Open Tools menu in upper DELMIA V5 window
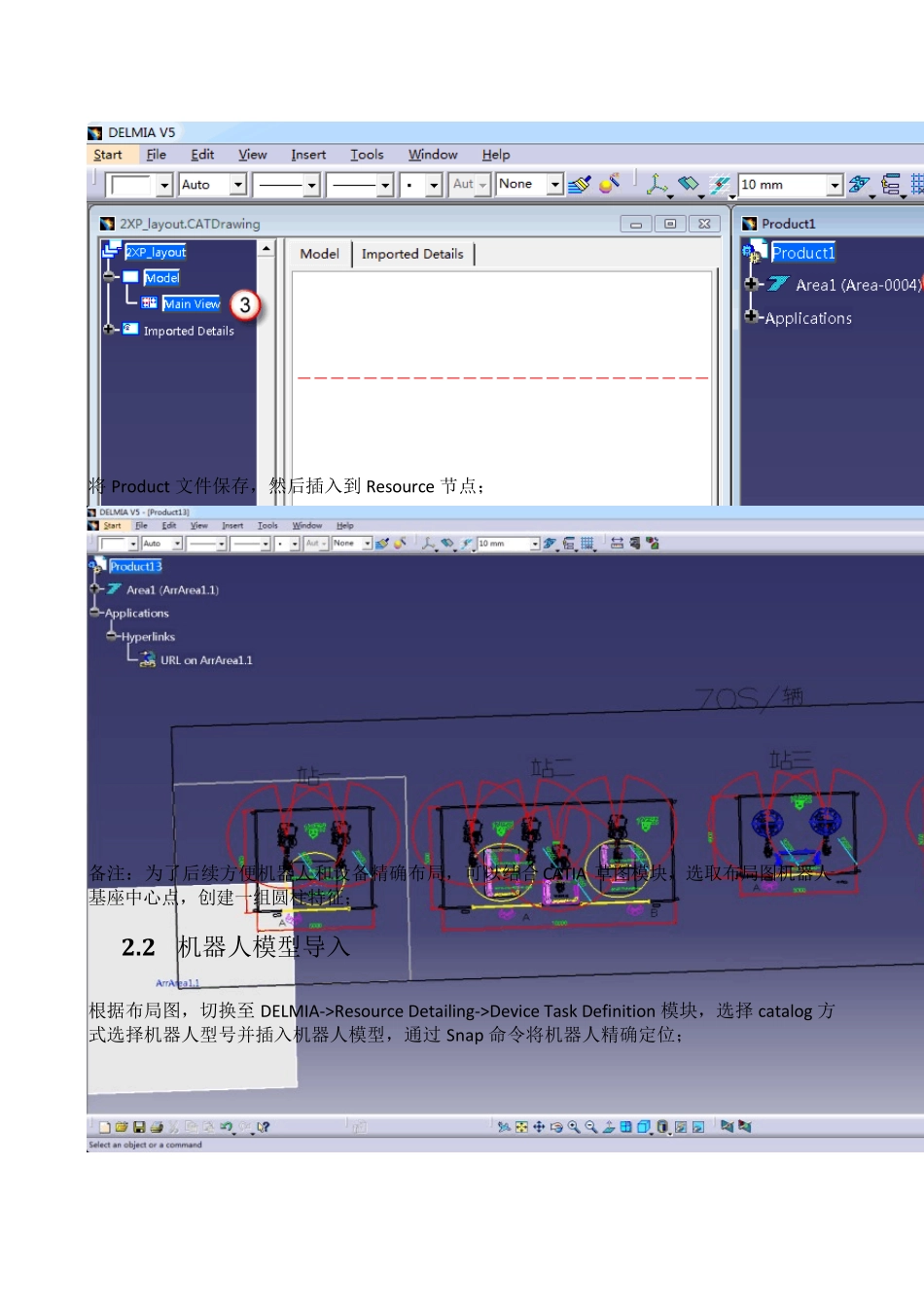 pyautogui.click(x=367, y=155)
